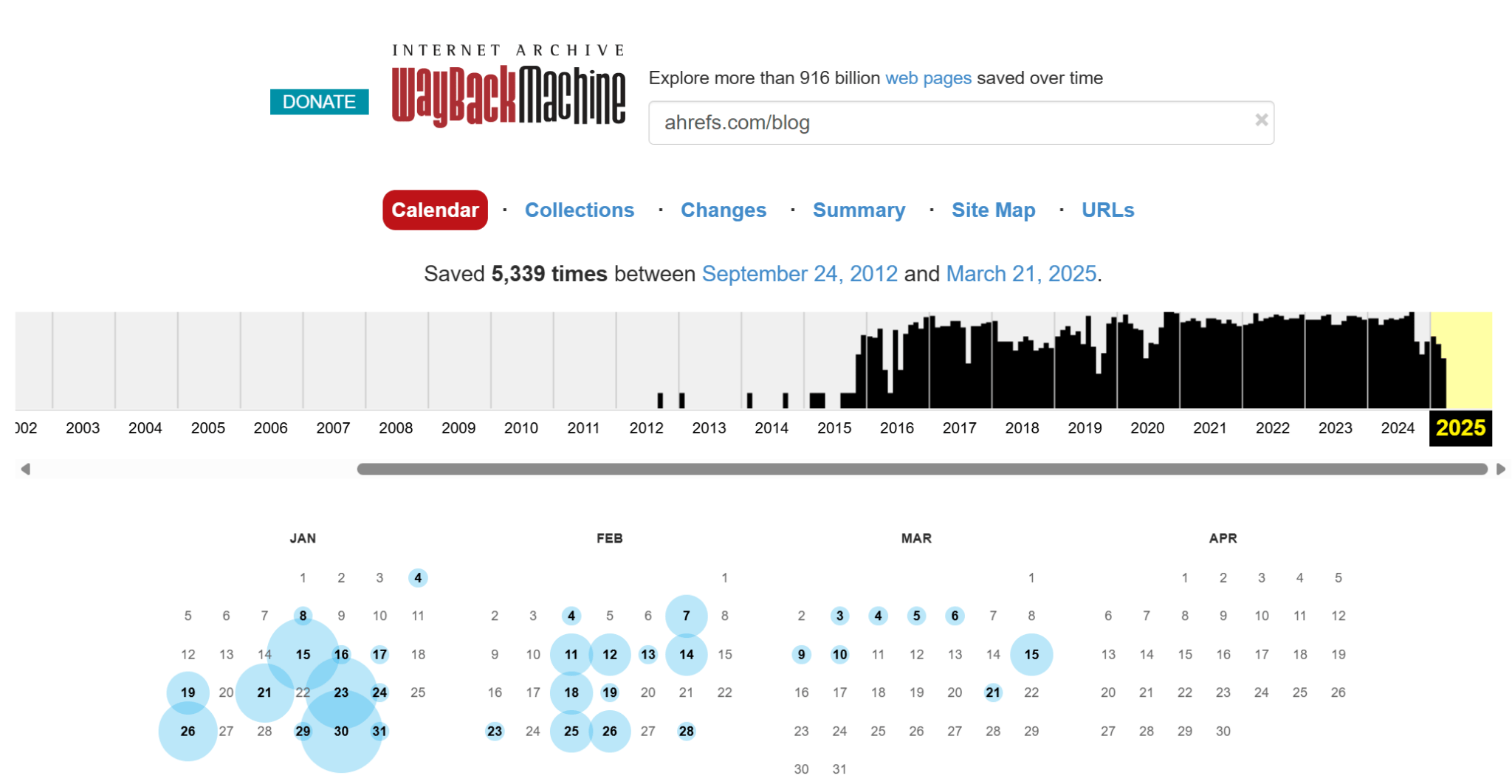Screen dimensions: 1512x784
Task: Select 2016 on the year timeline
Action: click(x=897, y=427)
